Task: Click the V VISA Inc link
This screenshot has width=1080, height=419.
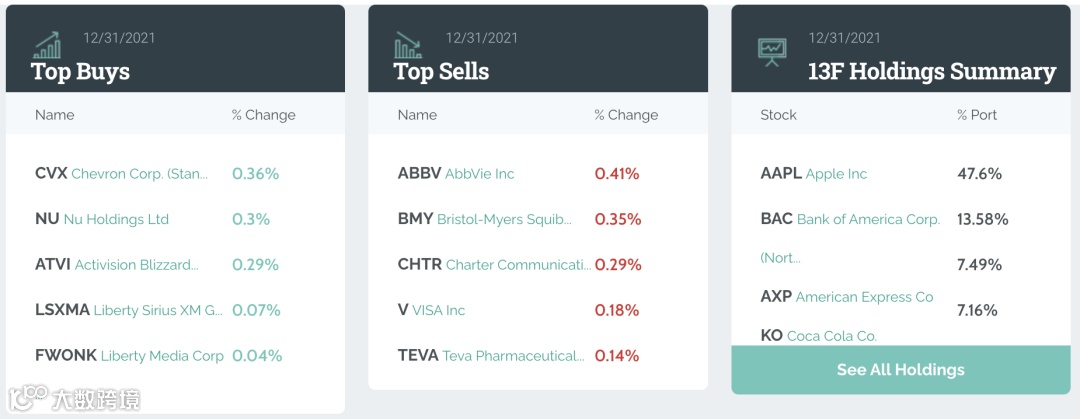Action: (x=432, y=310)
